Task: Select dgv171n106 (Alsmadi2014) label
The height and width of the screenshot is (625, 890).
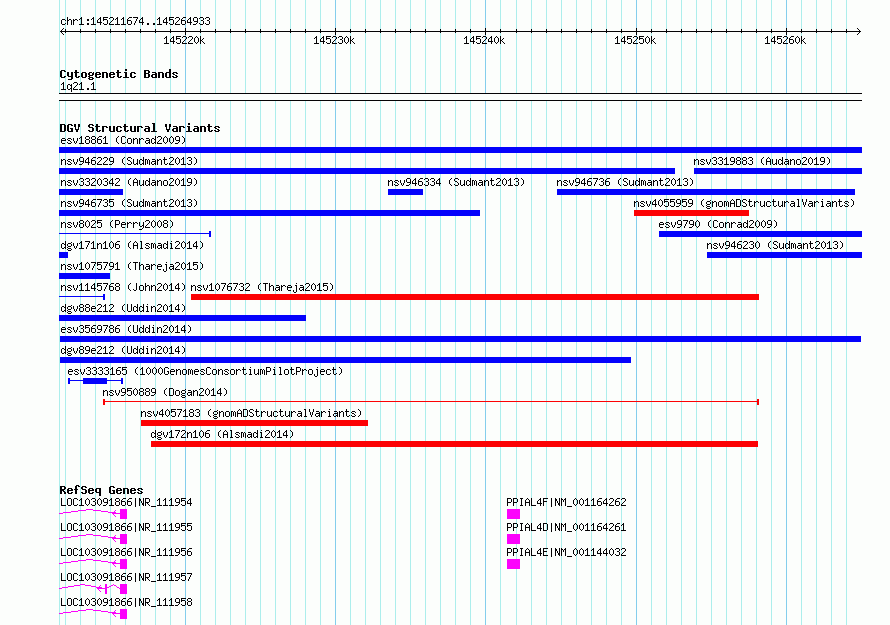Action: pos(132,245)
